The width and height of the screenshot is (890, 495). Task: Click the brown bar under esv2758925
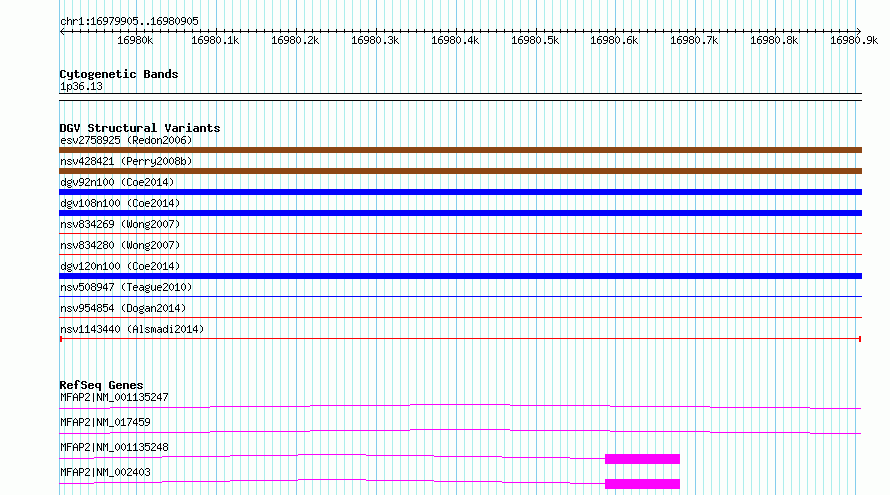pyautogui.click(x=460, y=150)
